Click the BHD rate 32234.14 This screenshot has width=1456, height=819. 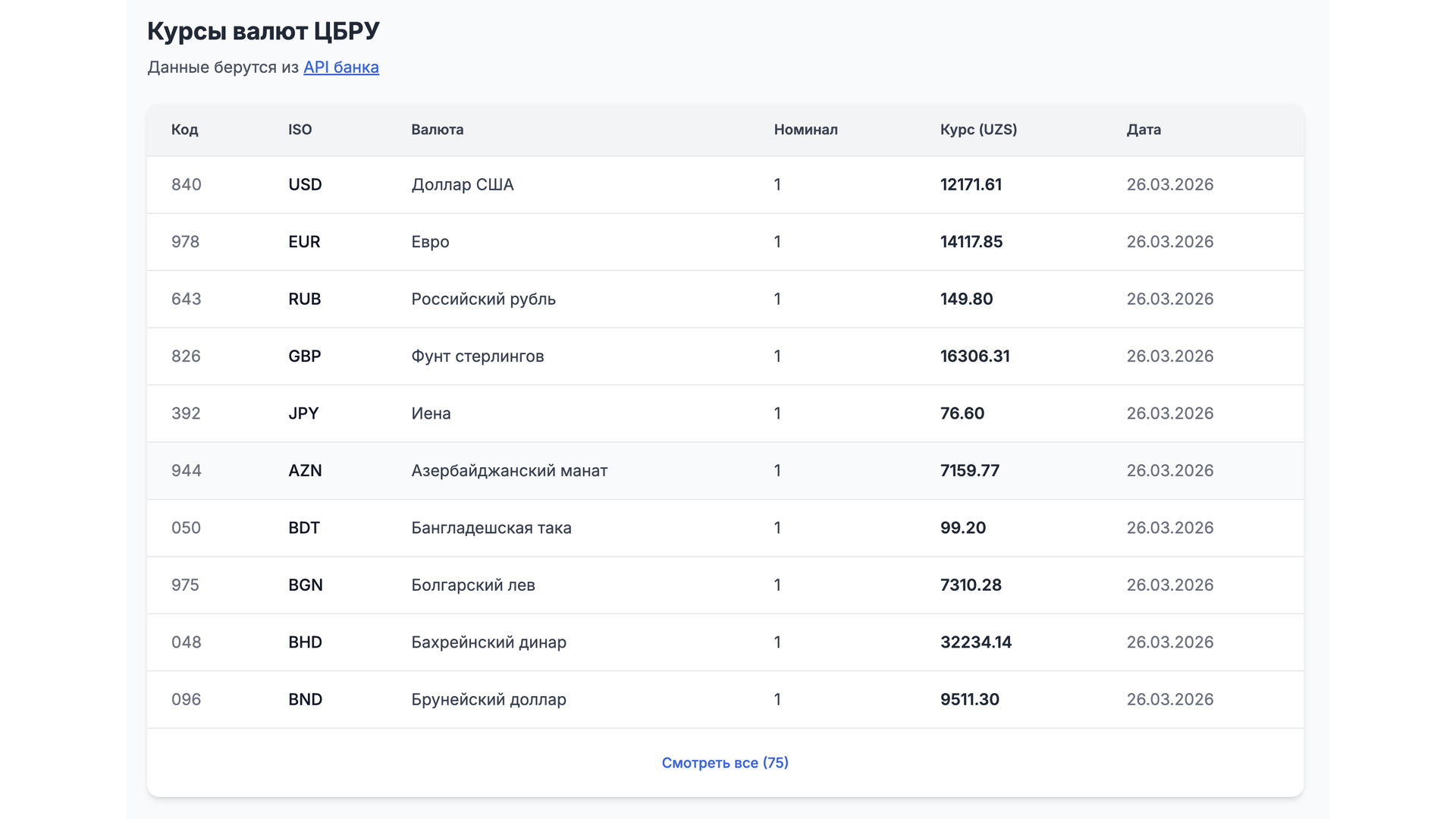tap(975, 642)
